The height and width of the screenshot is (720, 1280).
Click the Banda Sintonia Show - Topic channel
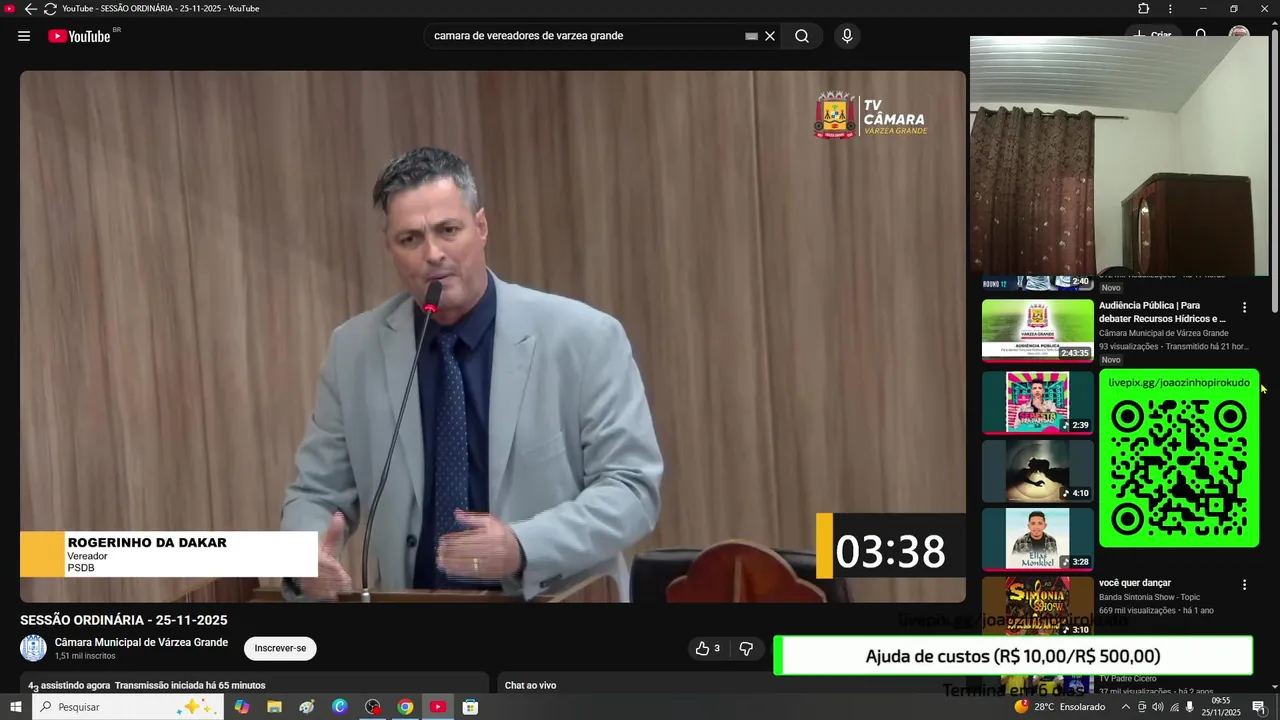click(x=1149, y=597)
